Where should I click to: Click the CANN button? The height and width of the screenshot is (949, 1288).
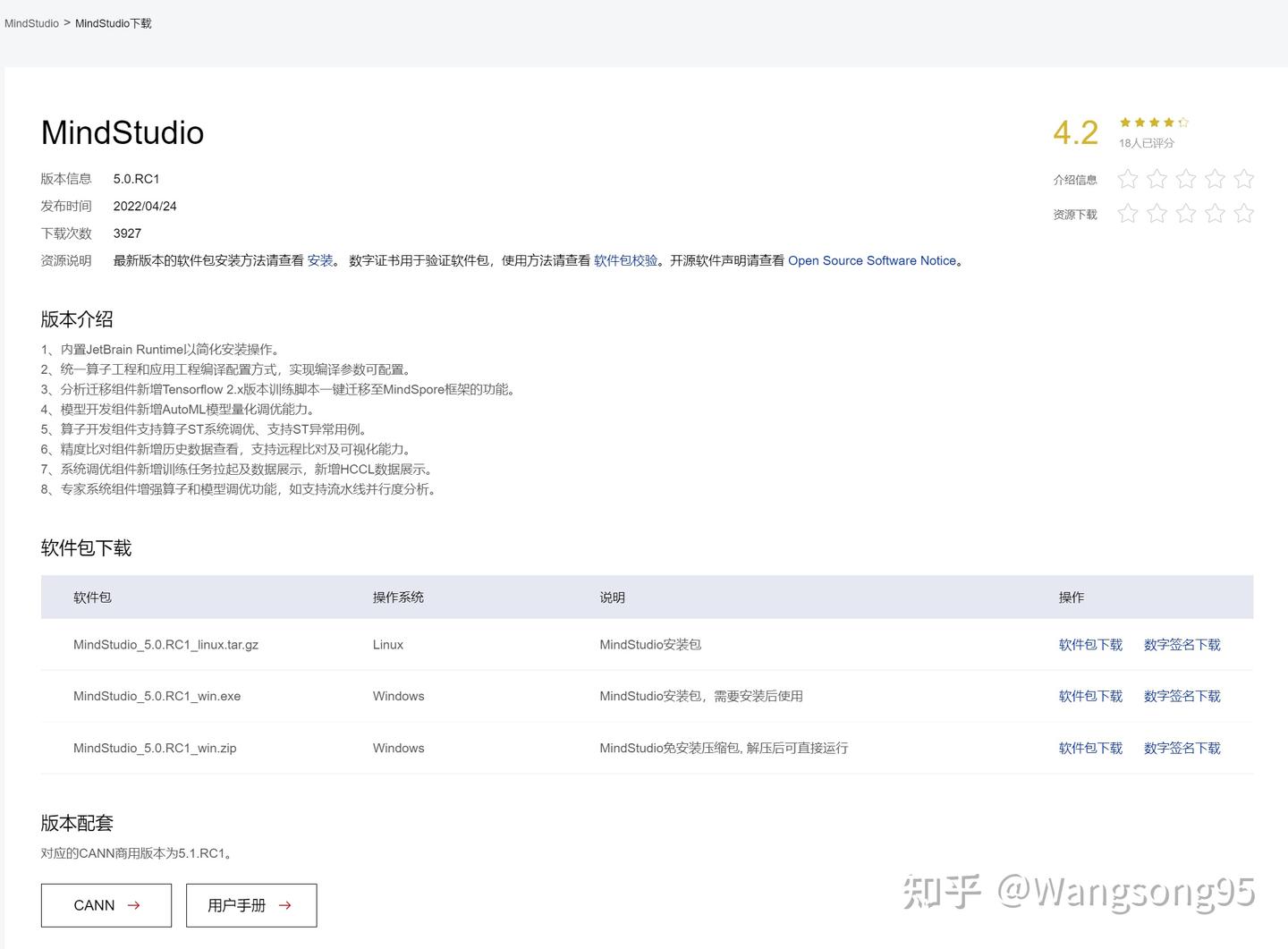(x=106, y=905)
